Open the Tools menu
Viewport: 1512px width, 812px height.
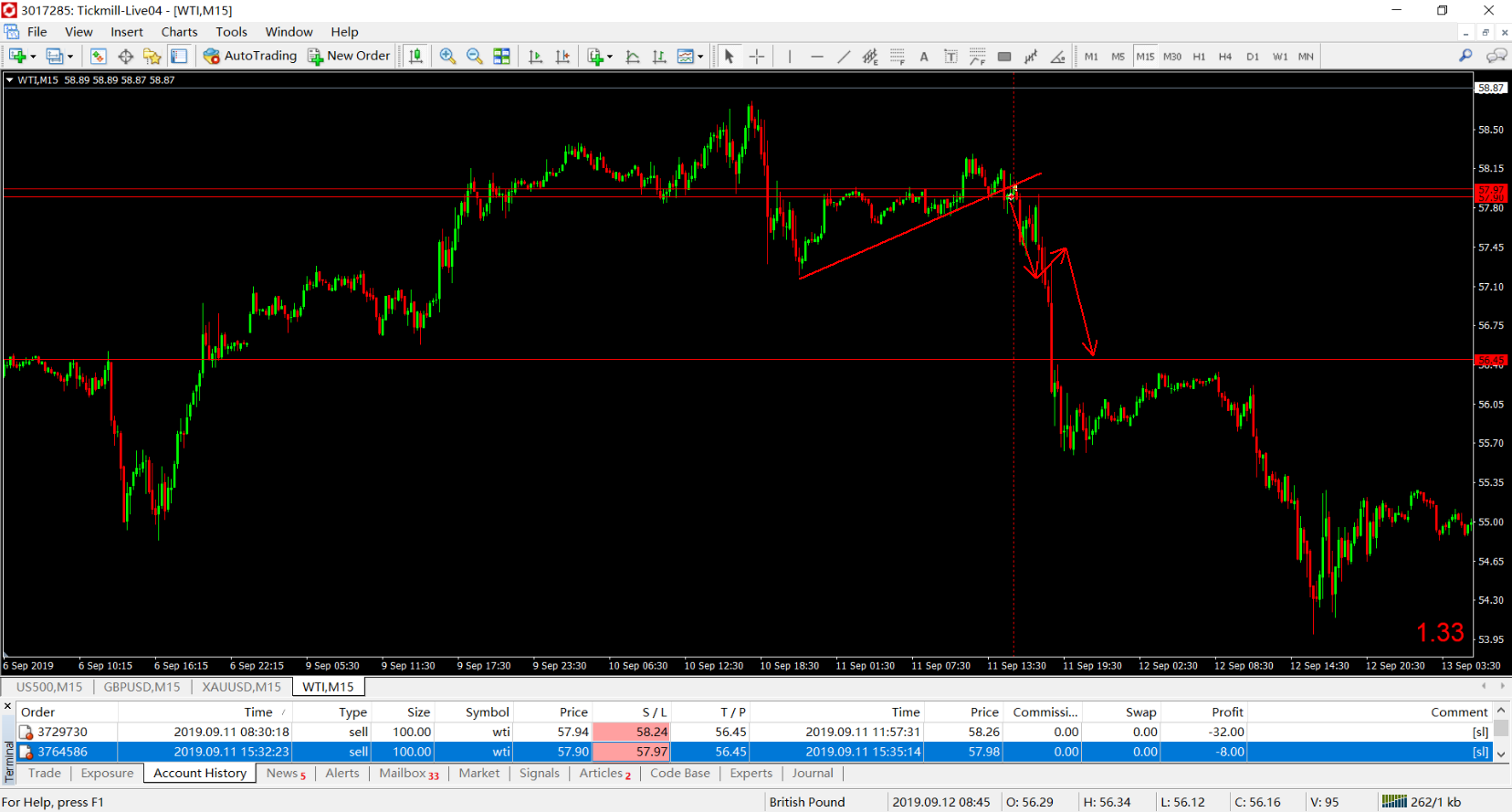point(232,32)
